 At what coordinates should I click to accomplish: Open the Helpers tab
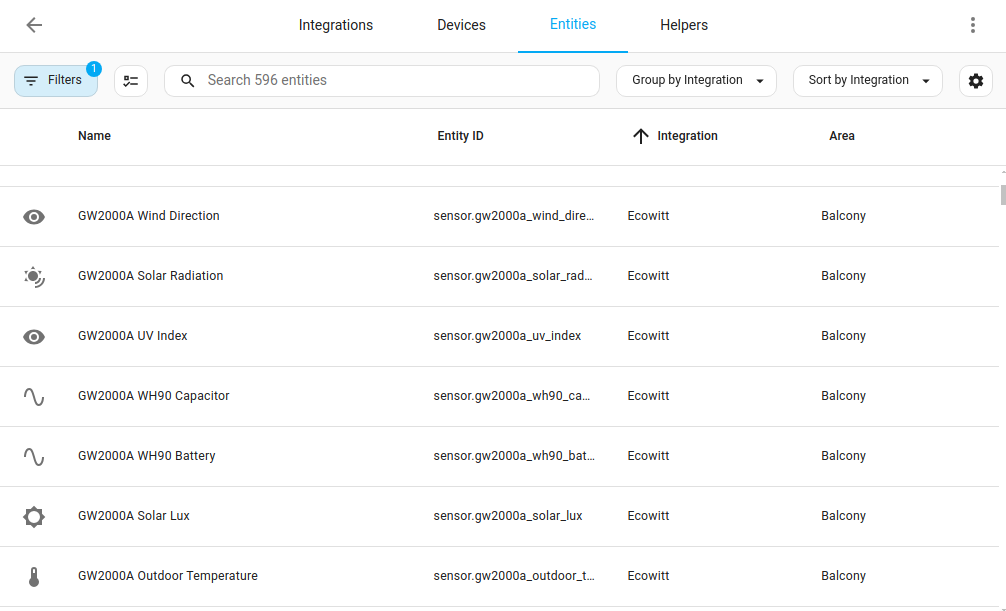click(x=684, y=25)
